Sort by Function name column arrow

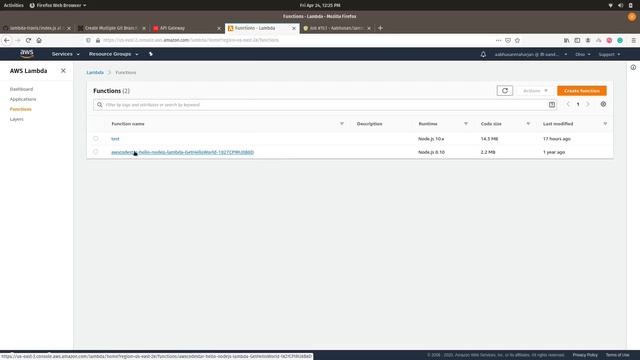click(342, 124)
